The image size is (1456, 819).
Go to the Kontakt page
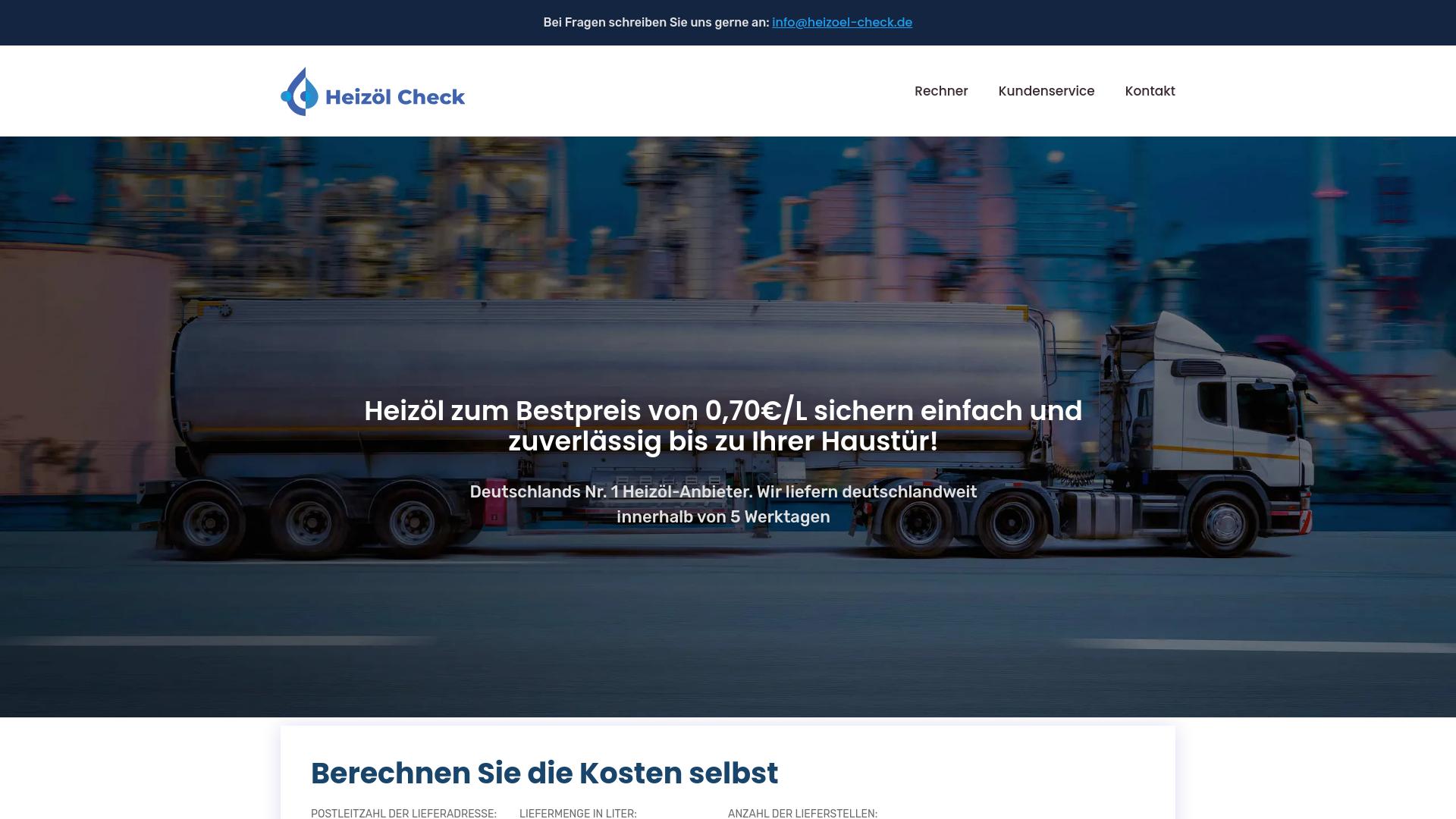(1150, 91)
